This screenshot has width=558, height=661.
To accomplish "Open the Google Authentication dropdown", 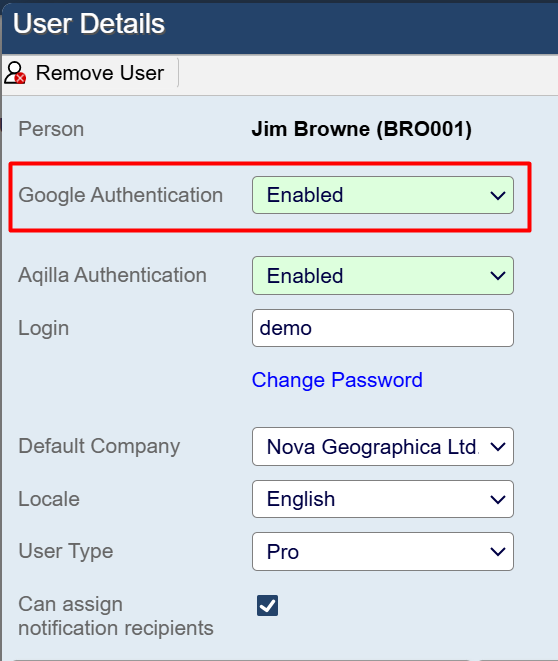I will (383, 195).
